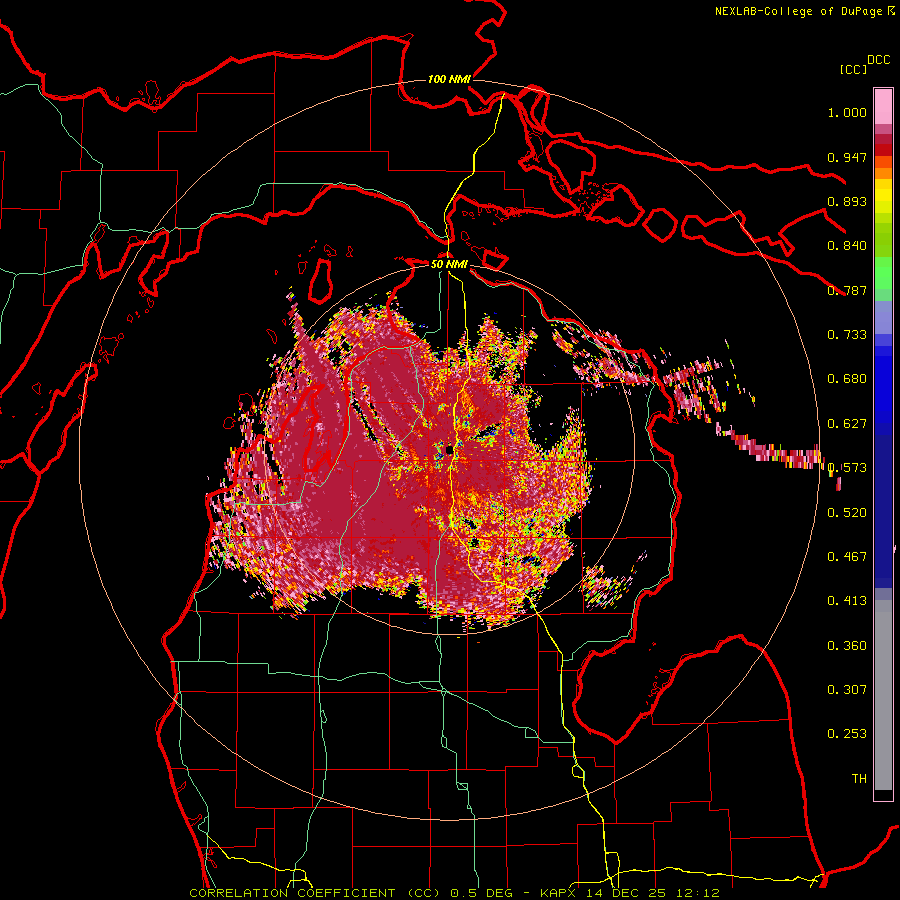Click the [CC] units label
Image resolution: width=900 pixels, height=900 pixels.
(x=853, y=69)
